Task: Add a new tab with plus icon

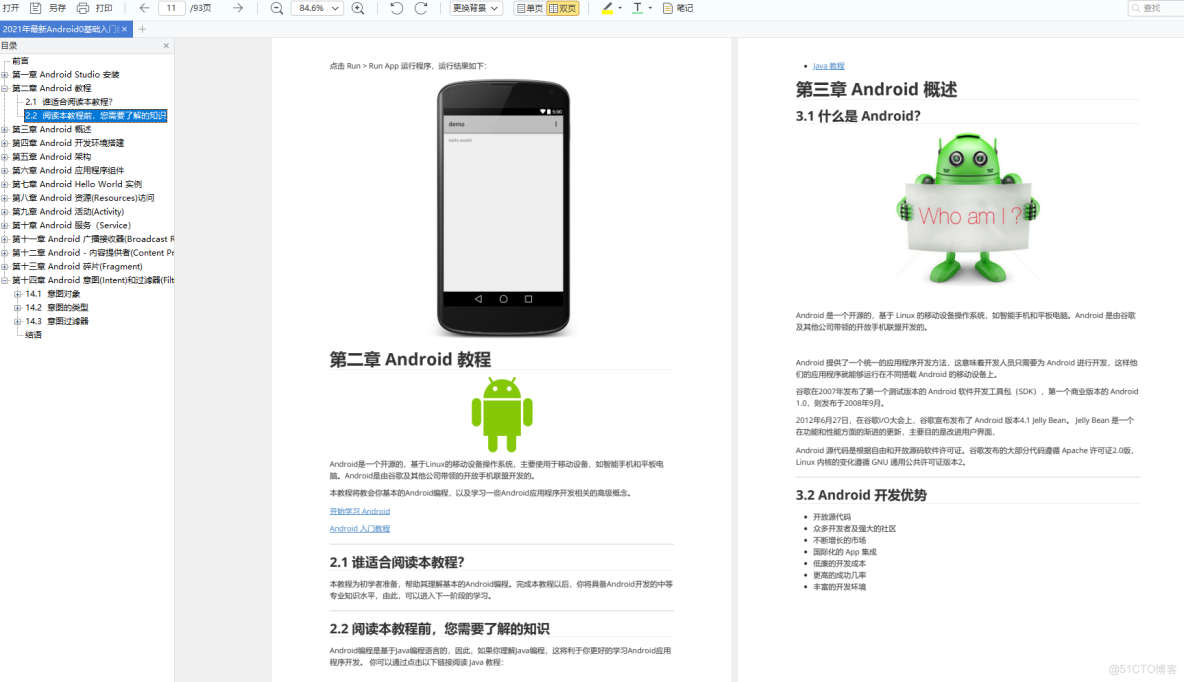Action: coord(142,29)
